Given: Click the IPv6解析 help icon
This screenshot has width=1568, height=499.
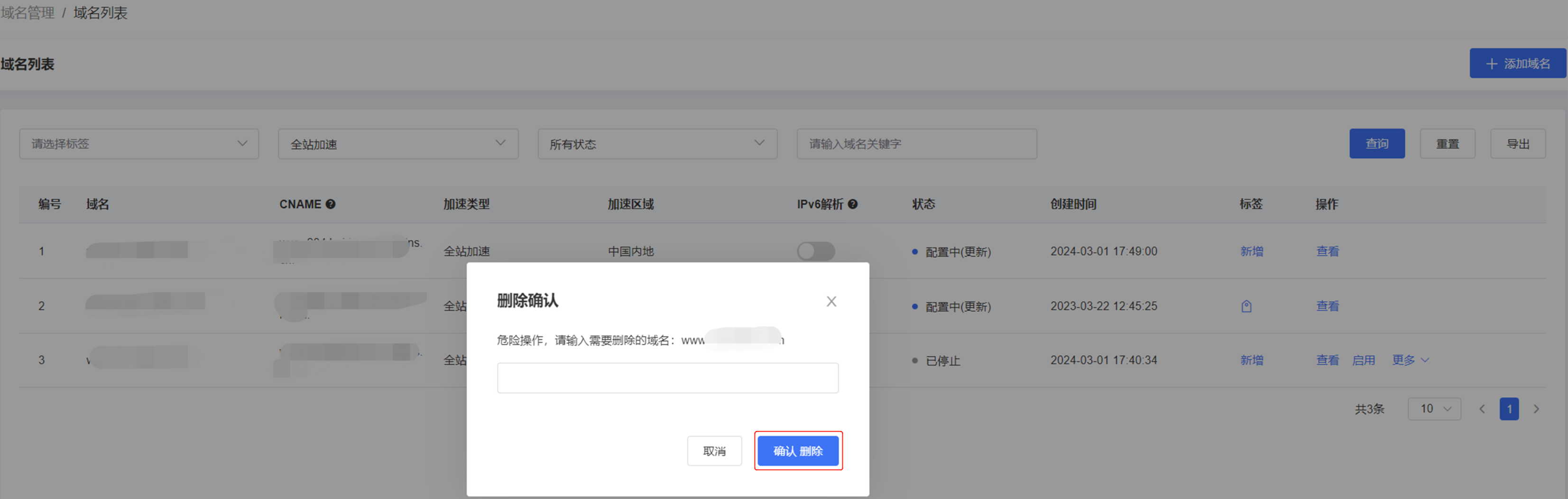Looking at the screenshot, I should pyautogui.click(x=853, y=204).
